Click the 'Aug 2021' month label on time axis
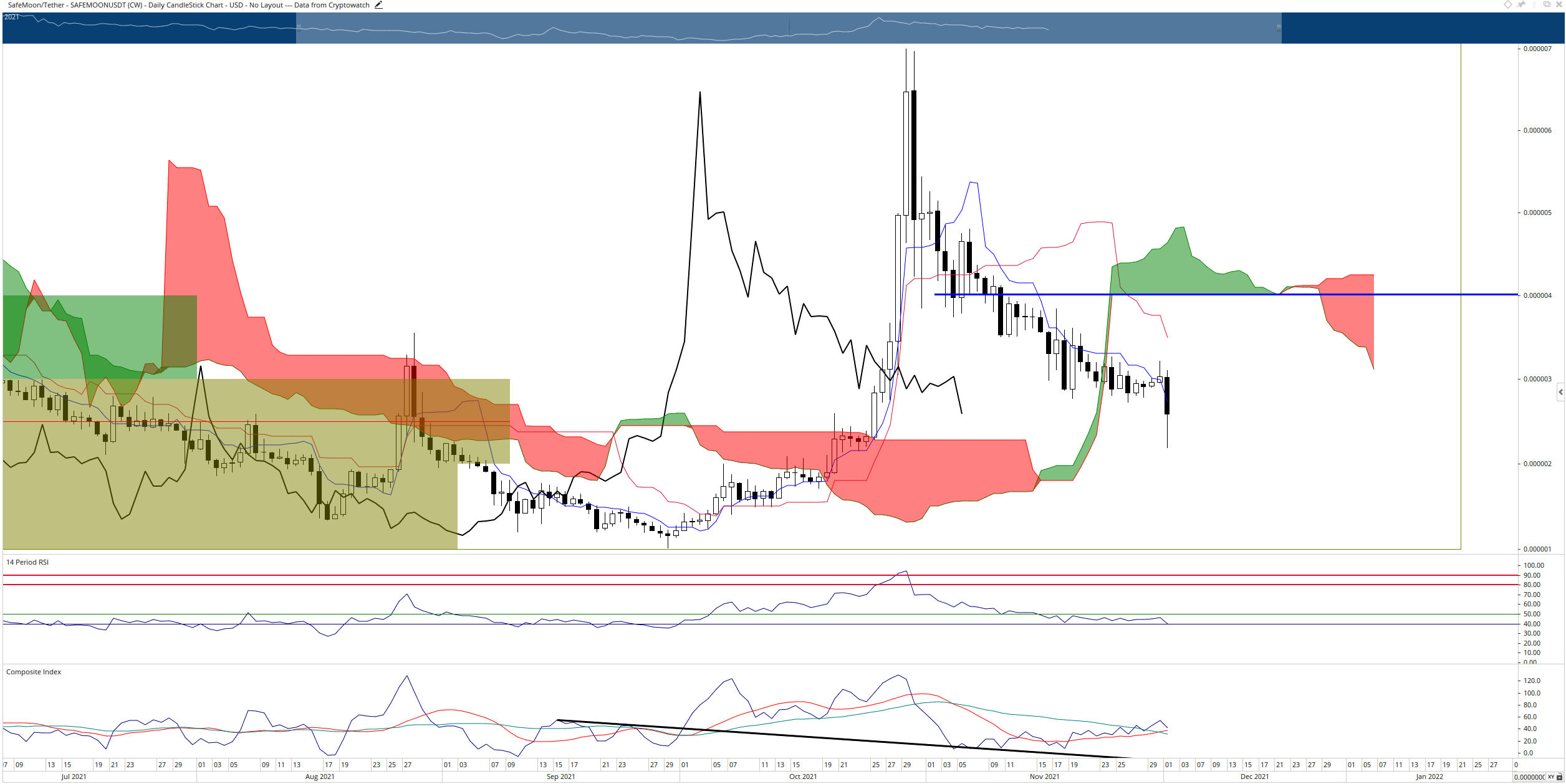 320,777
